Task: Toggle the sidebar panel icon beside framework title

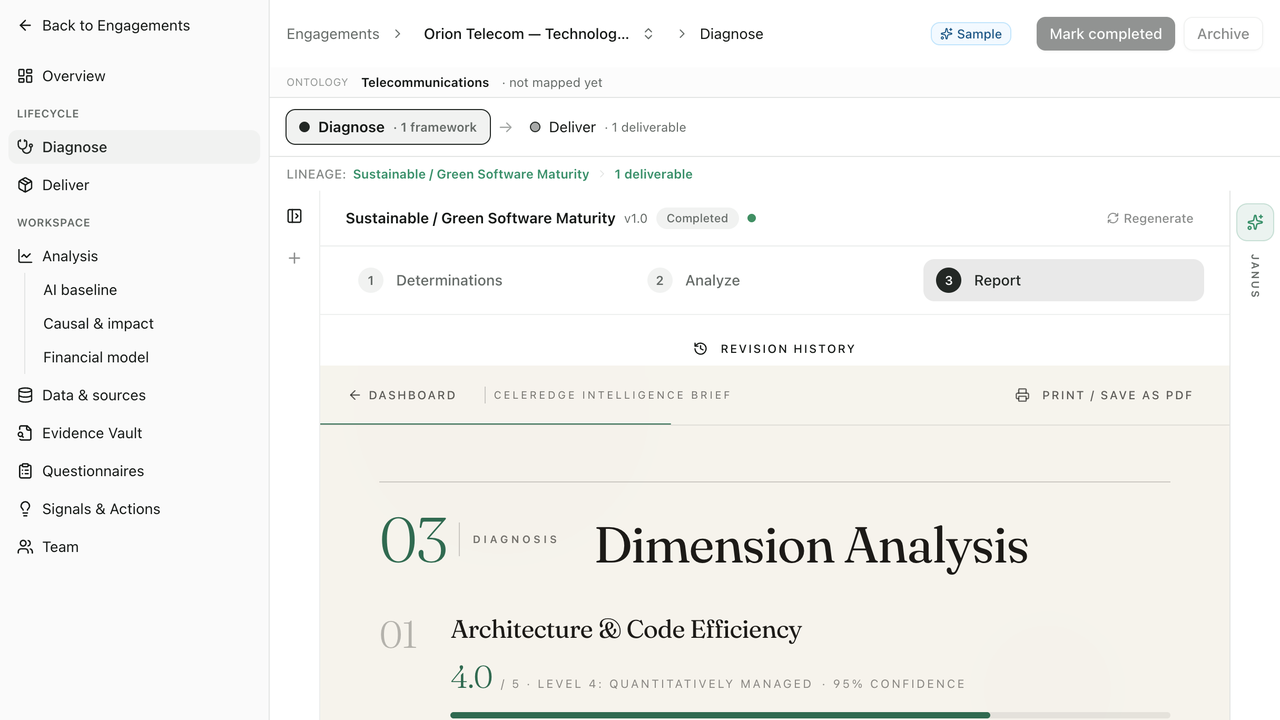Action: [294, 216]
